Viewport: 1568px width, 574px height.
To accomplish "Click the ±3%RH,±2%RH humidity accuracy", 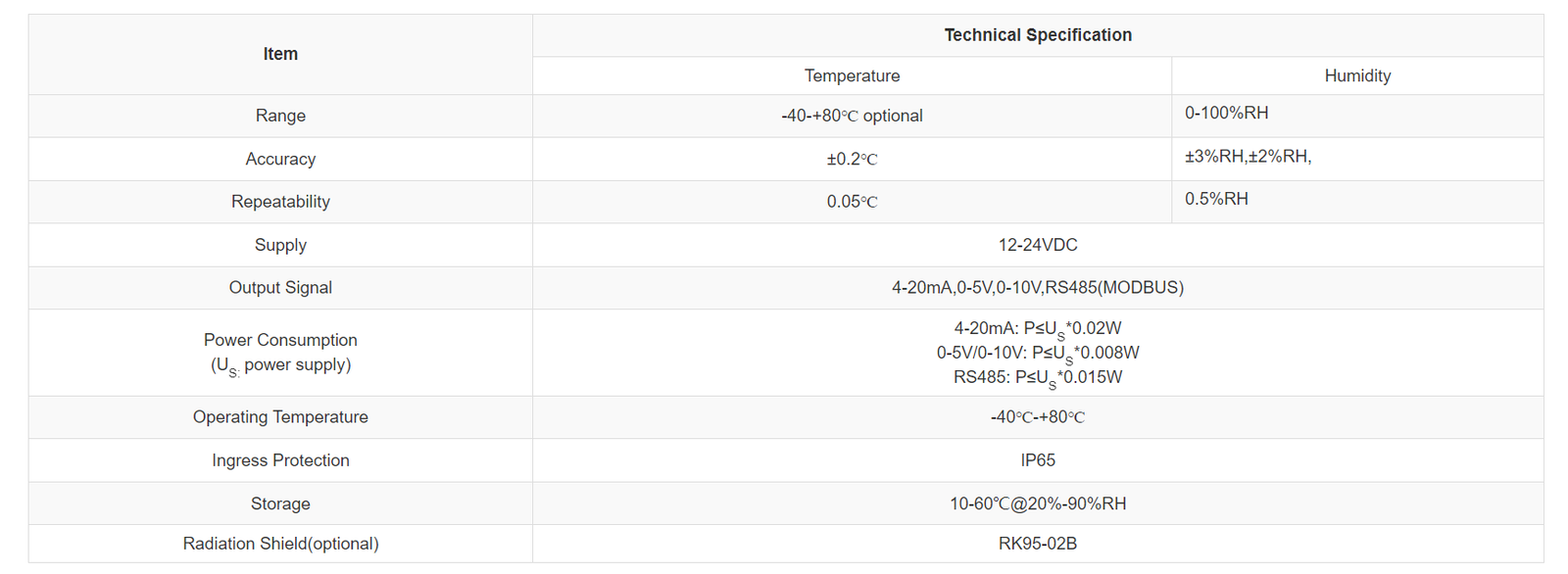I will [x=1248, y=156].
